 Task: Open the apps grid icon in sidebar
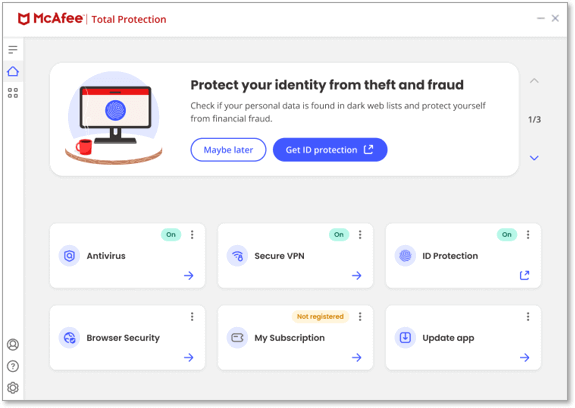13,93
